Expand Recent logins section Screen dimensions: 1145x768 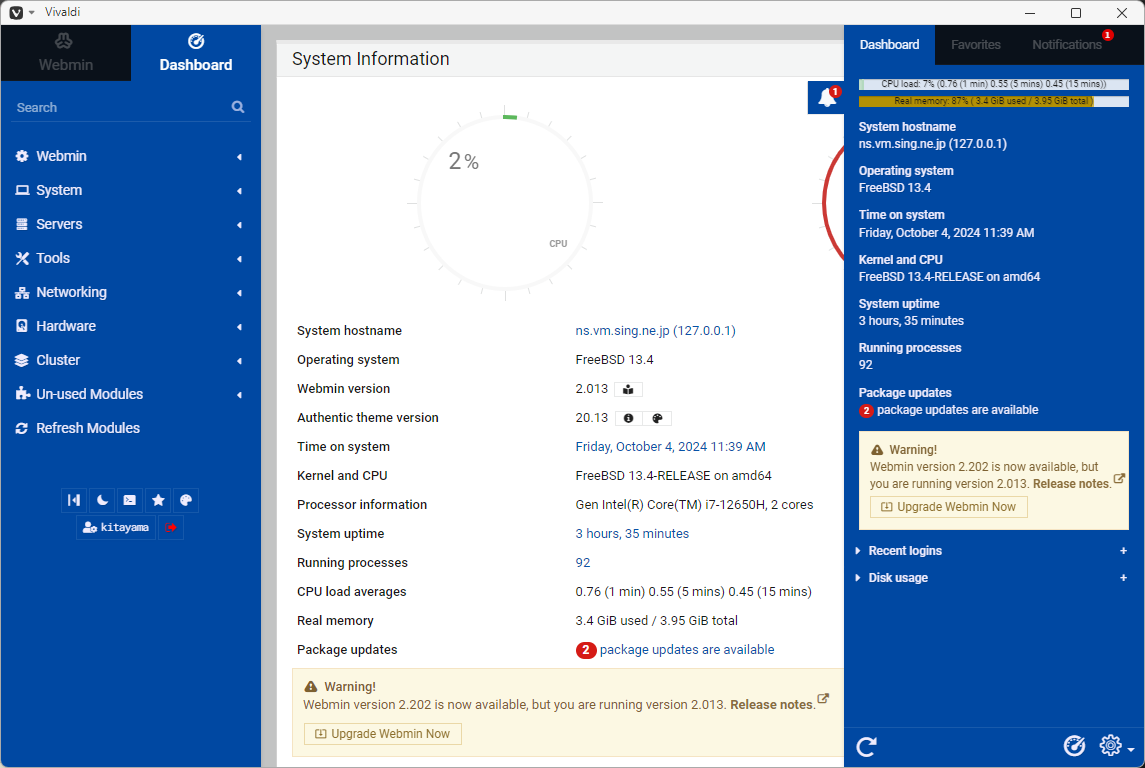[905, 550]
